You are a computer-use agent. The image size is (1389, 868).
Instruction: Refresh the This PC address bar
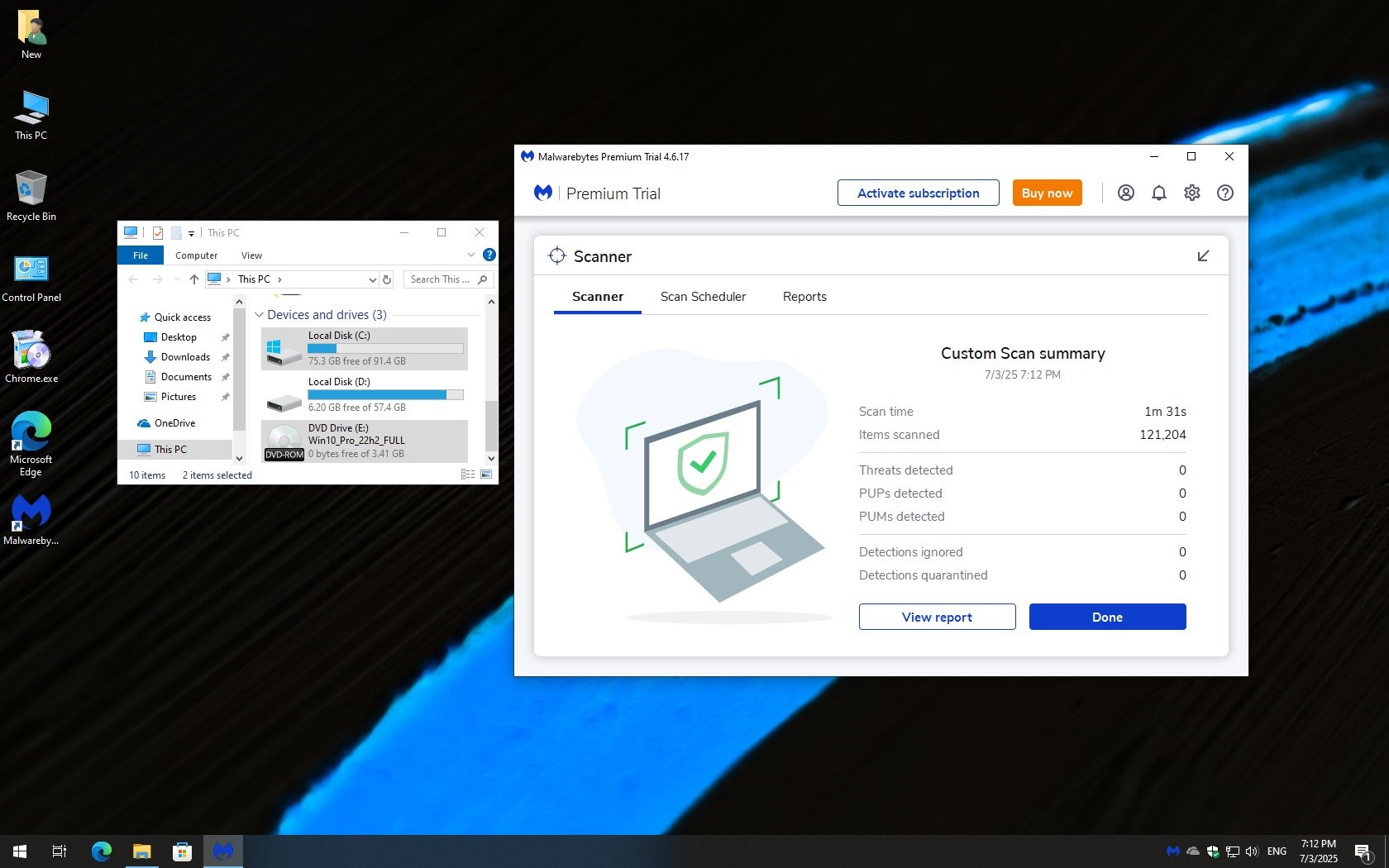tap(387, 279)
